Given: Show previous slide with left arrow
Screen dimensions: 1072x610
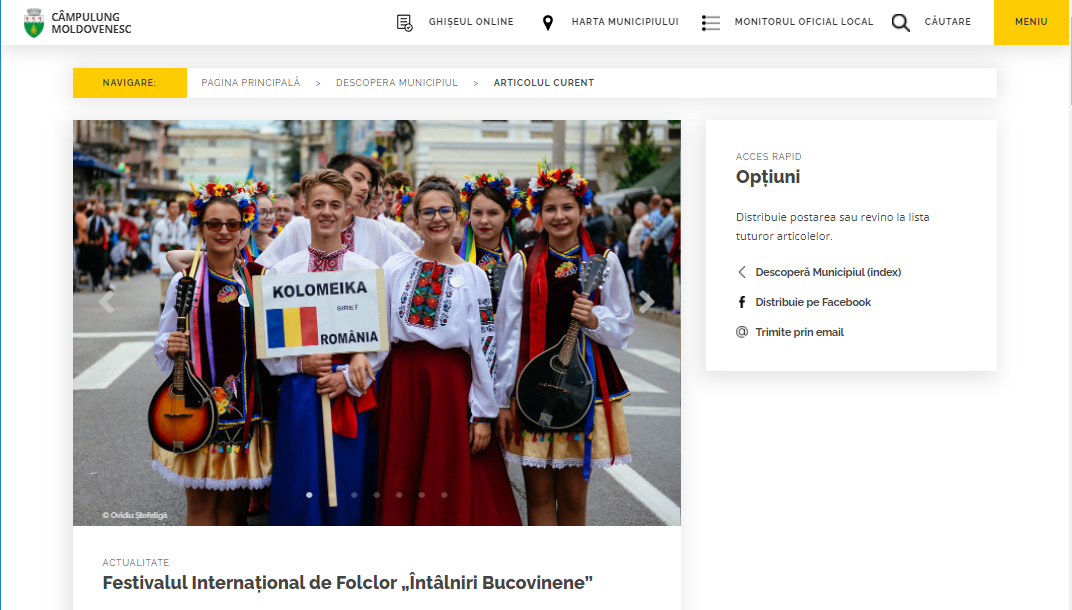Looking at the screenshot, I should point(106,302).
